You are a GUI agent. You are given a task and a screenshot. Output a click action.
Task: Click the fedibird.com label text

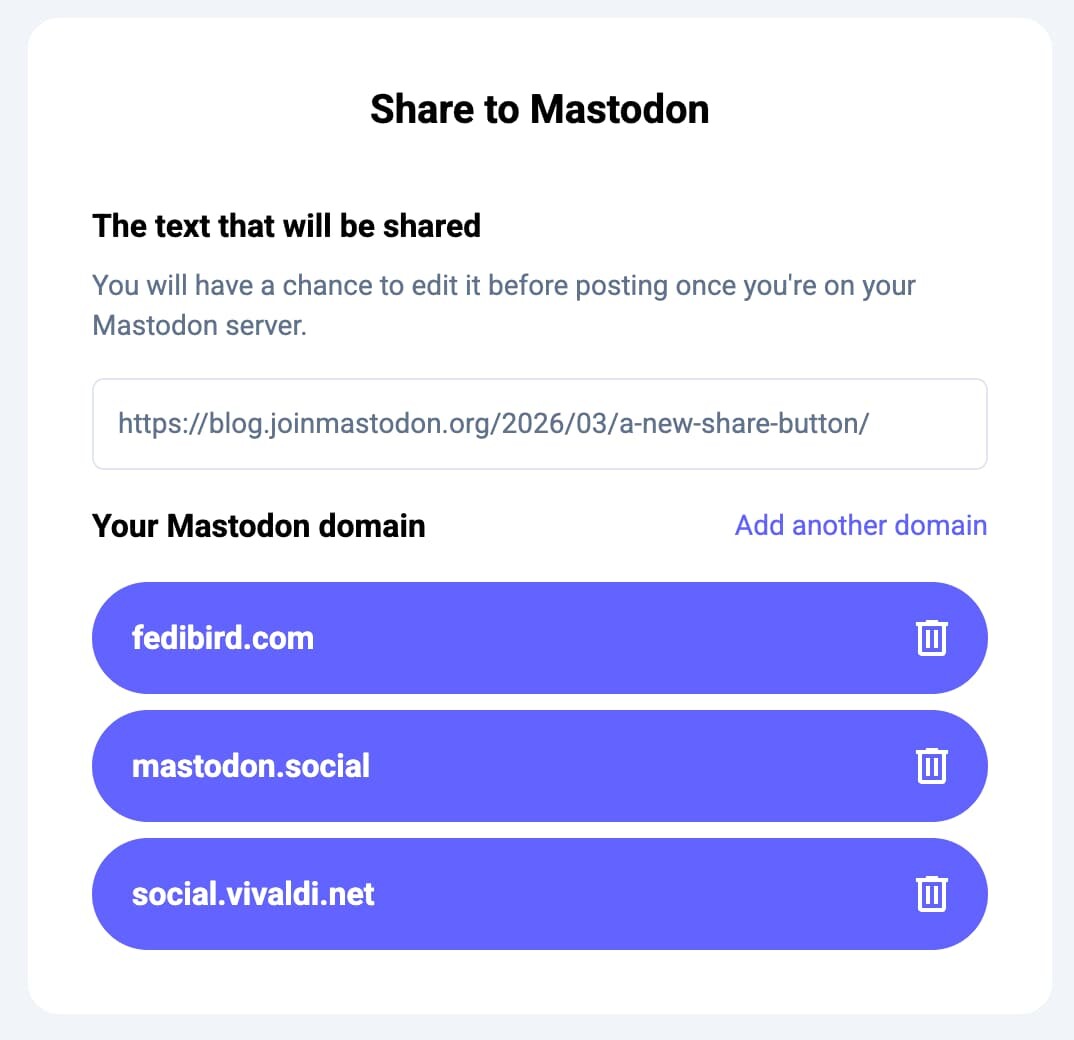click(x=223, y=638)
